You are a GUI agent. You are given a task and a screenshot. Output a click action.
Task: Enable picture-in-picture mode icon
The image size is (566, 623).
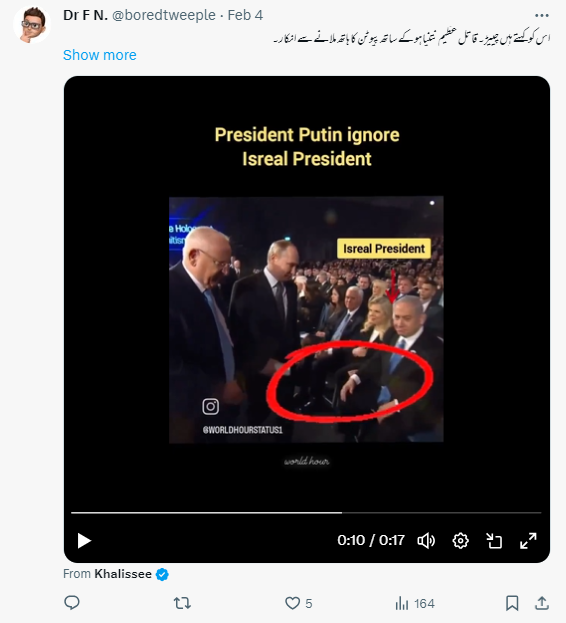coord(495,541)
